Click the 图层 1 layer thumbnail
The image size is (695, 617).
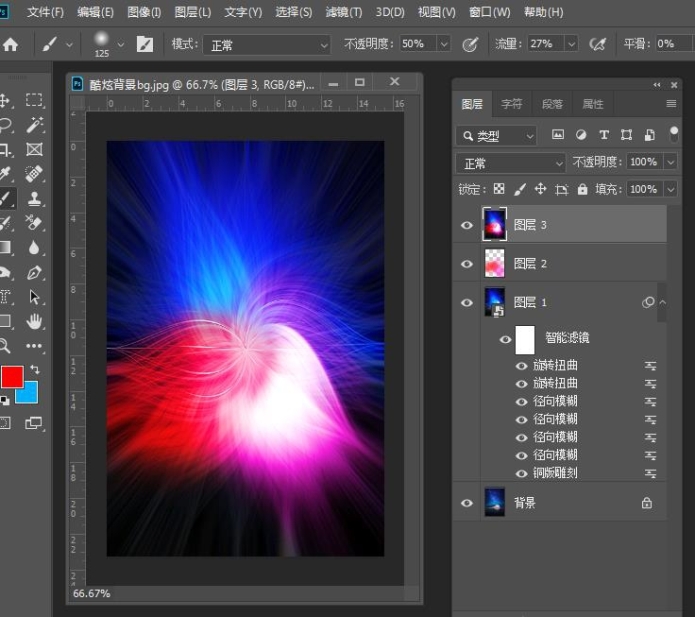pos(494,302)
